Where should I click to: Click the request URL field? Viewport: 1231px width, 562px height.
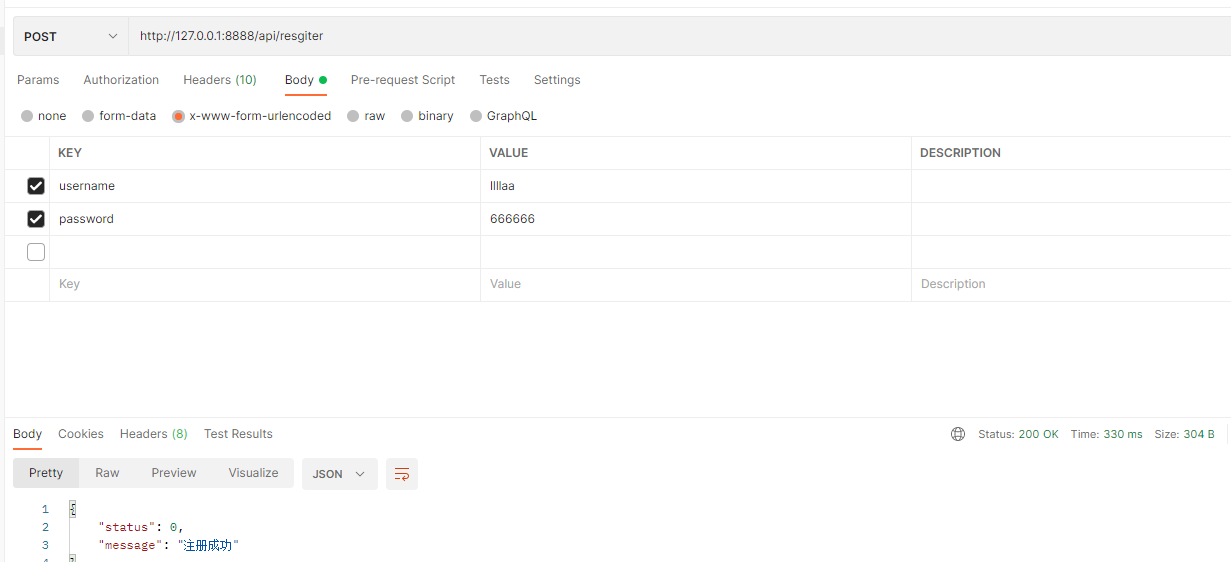click(680, 36)
